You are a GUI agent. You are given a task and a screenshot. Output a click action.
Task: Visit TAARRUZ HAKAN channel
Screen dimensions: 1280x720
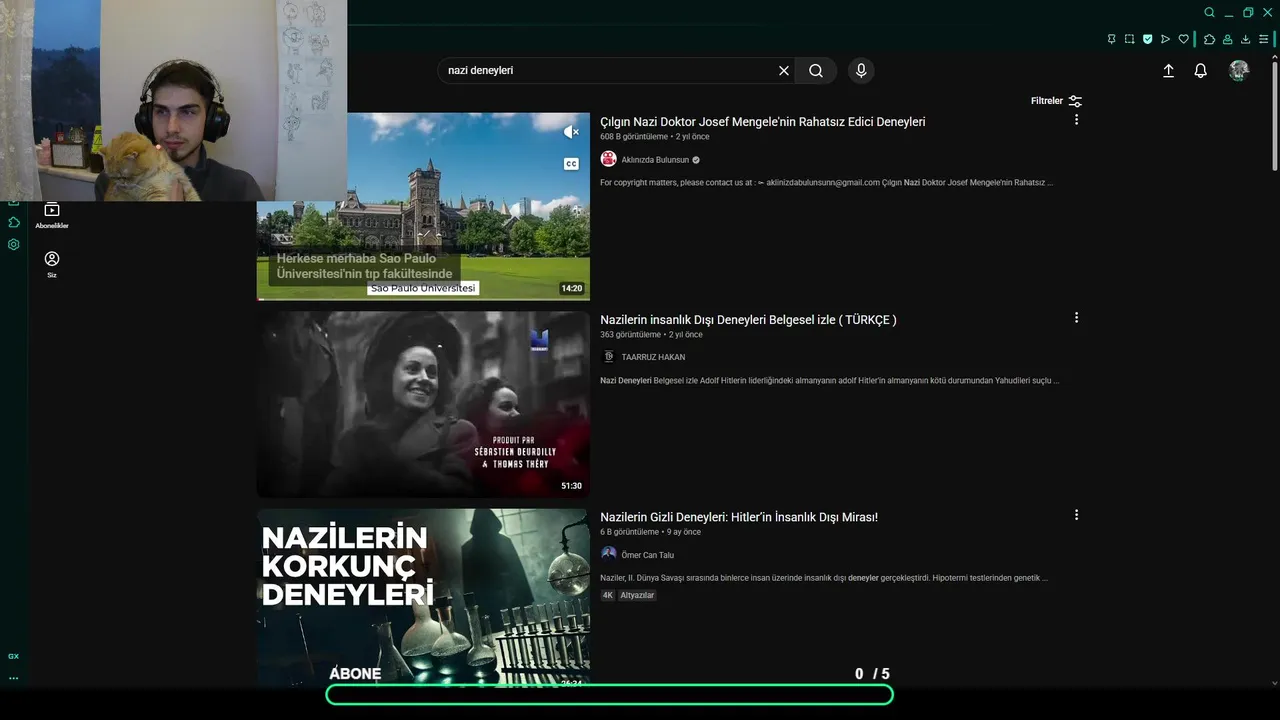pos(653,357)
